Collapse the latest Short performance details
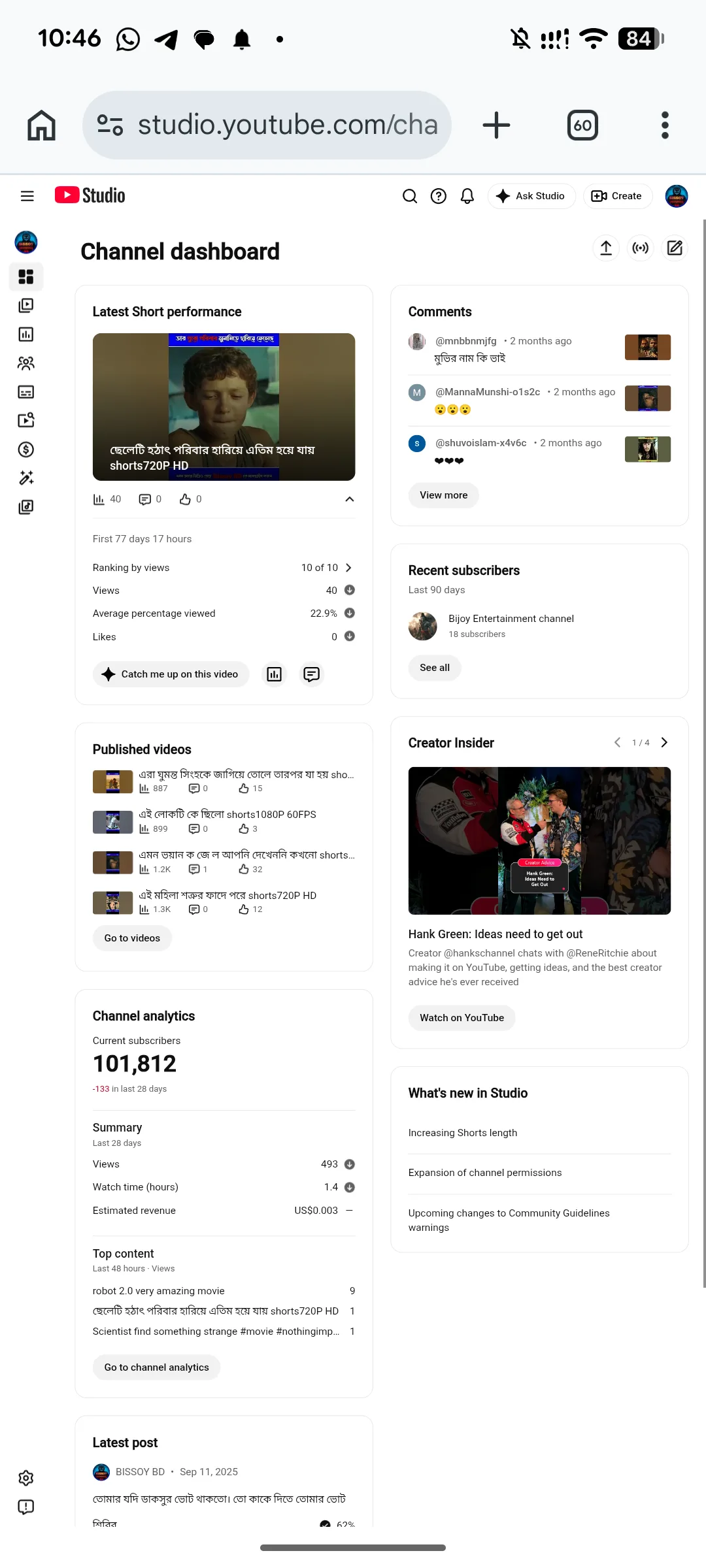Viewport: 706px width, 1568px height. click(x=350, y=499)
